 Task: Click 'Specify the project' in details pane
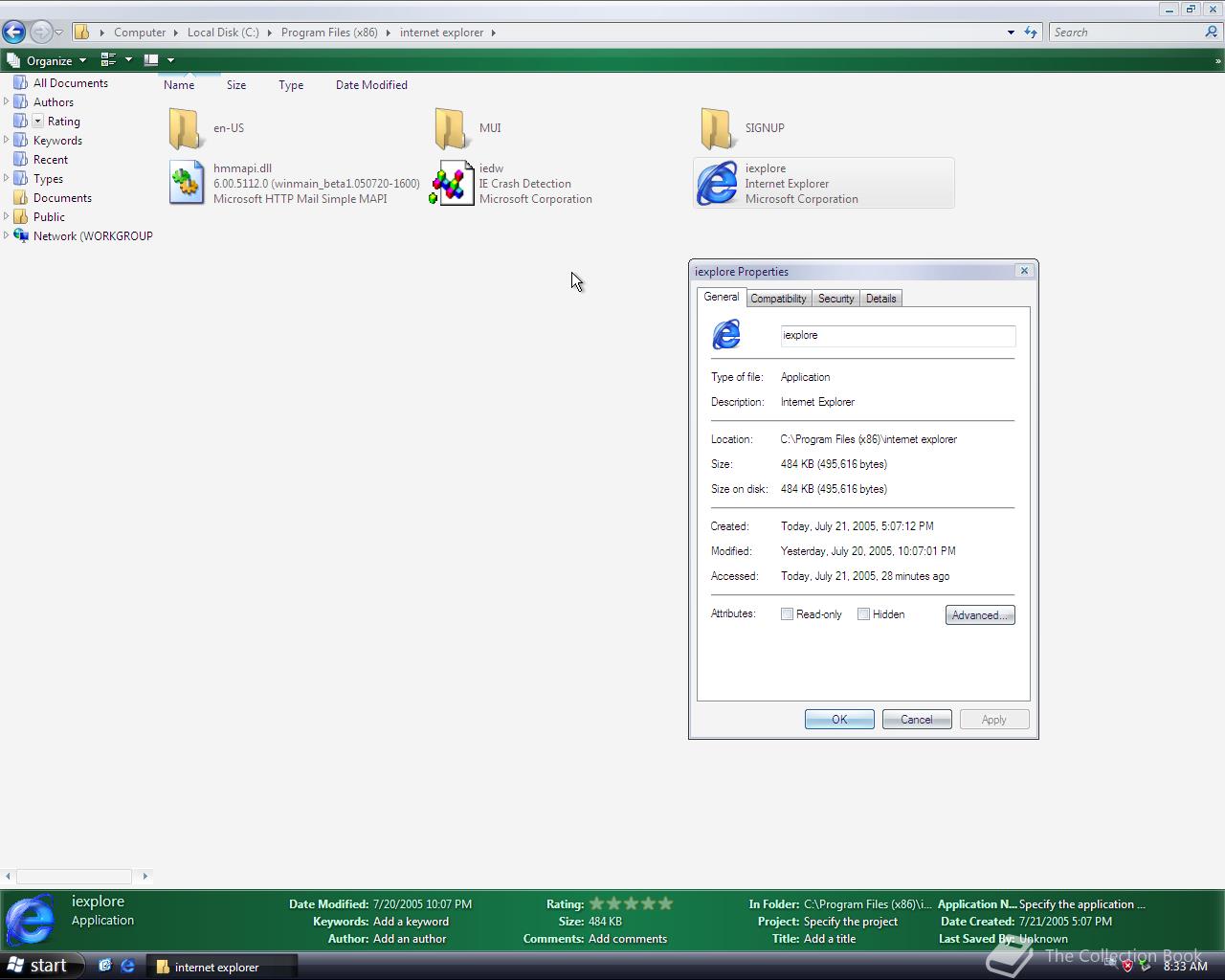[851, 922]
